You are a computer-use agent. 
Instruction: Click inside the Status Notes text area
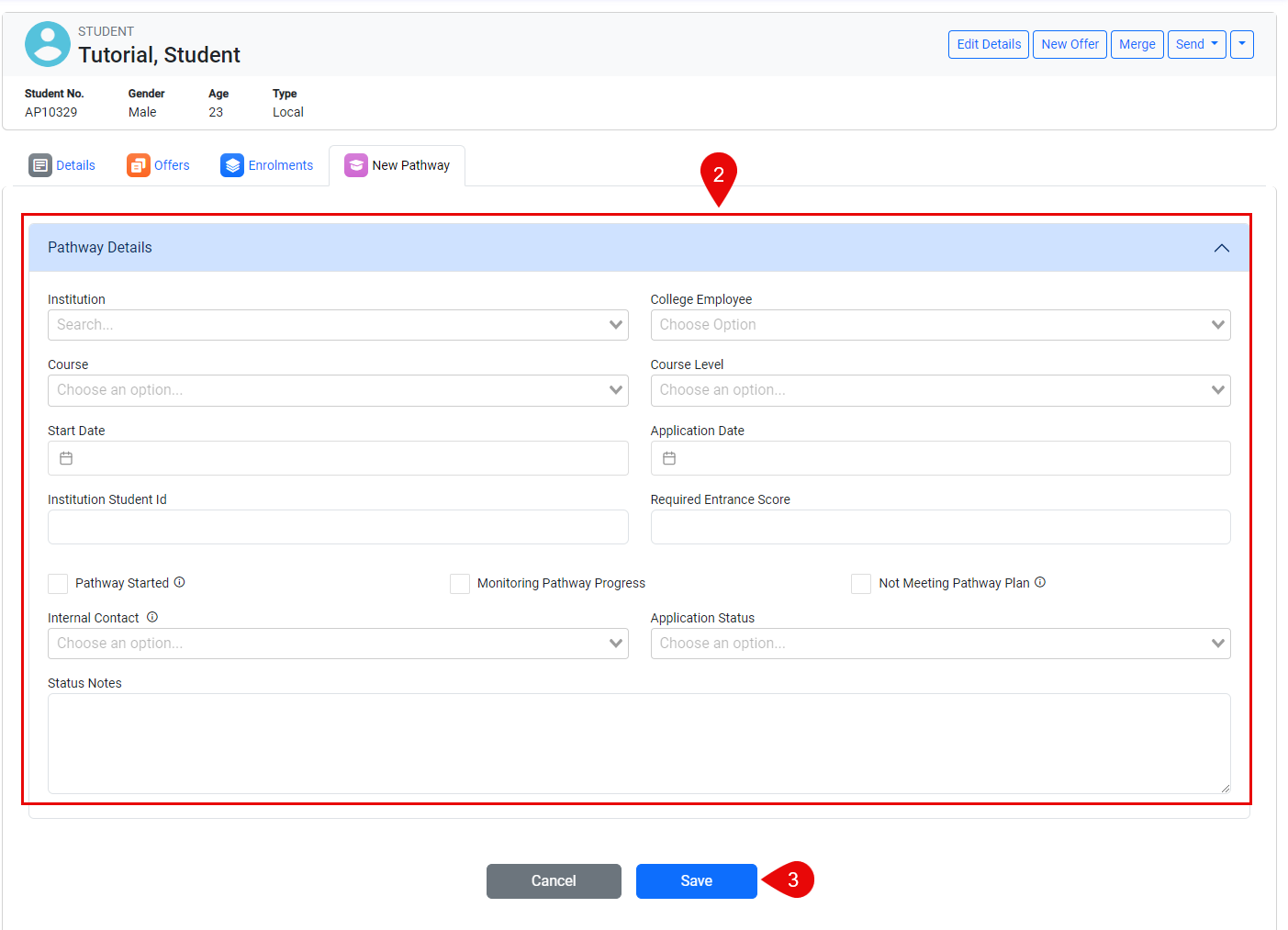[638, 743]
